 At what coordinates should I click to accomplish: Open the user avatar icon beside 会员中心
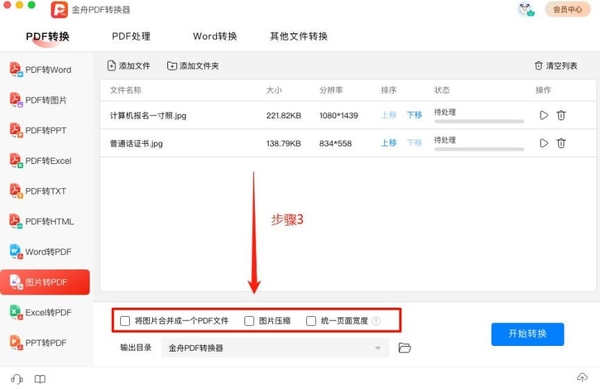pyautogui.click(x=526, y=9)
